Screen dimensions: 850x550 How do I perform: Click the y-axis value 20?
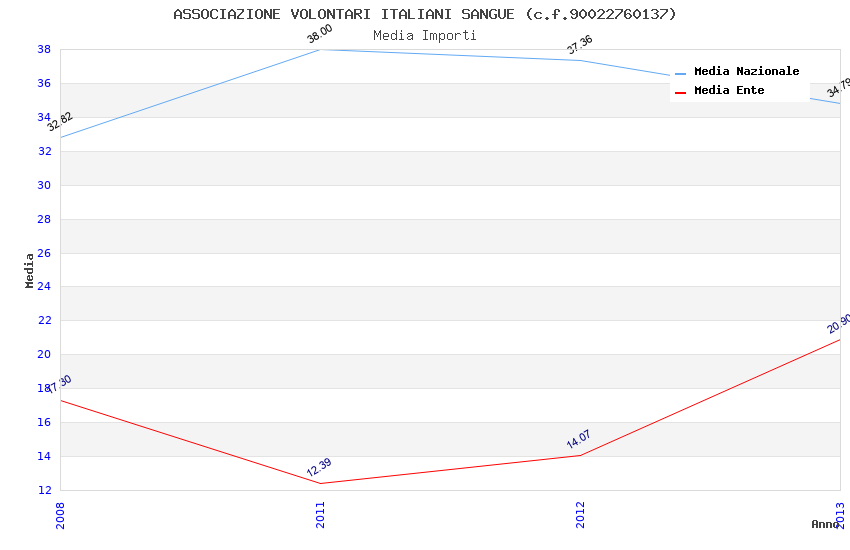tap(44, 354)
